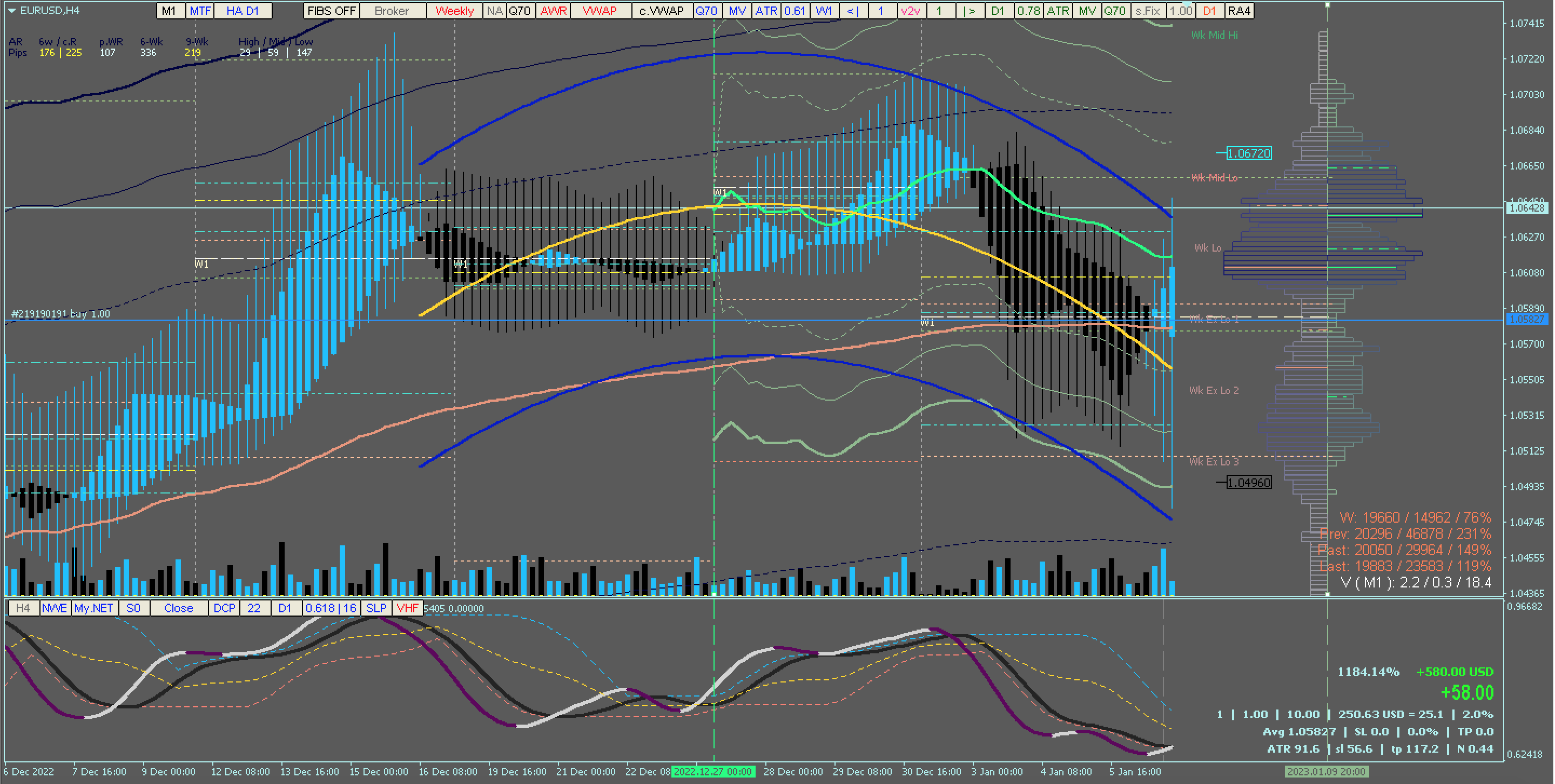Toggle the s.Fix button
This screenshot has height=784, width=1555.
point(1148,11)
